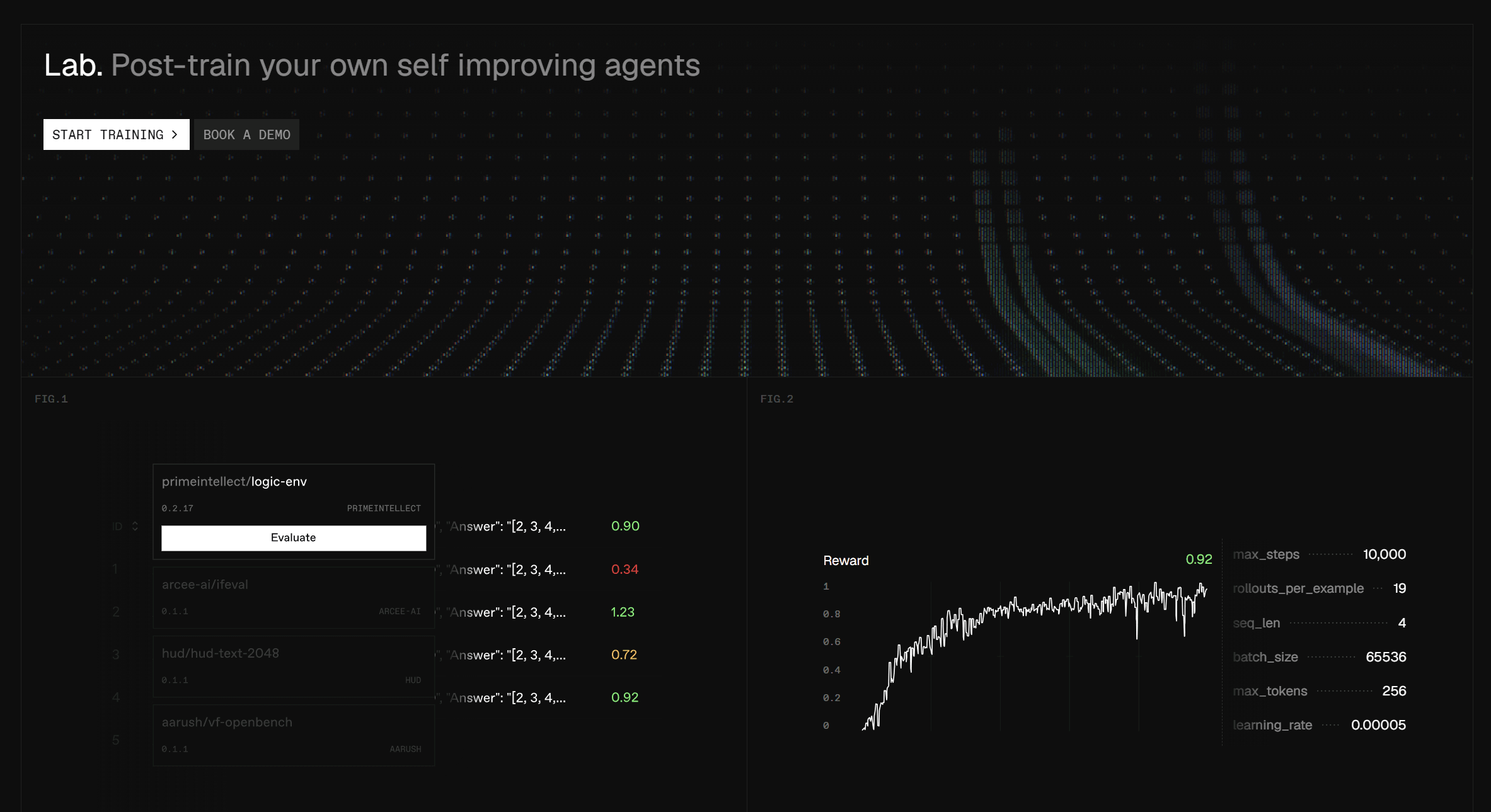
Task: Click the max_tokens value 256
Action: point(1394,691)
